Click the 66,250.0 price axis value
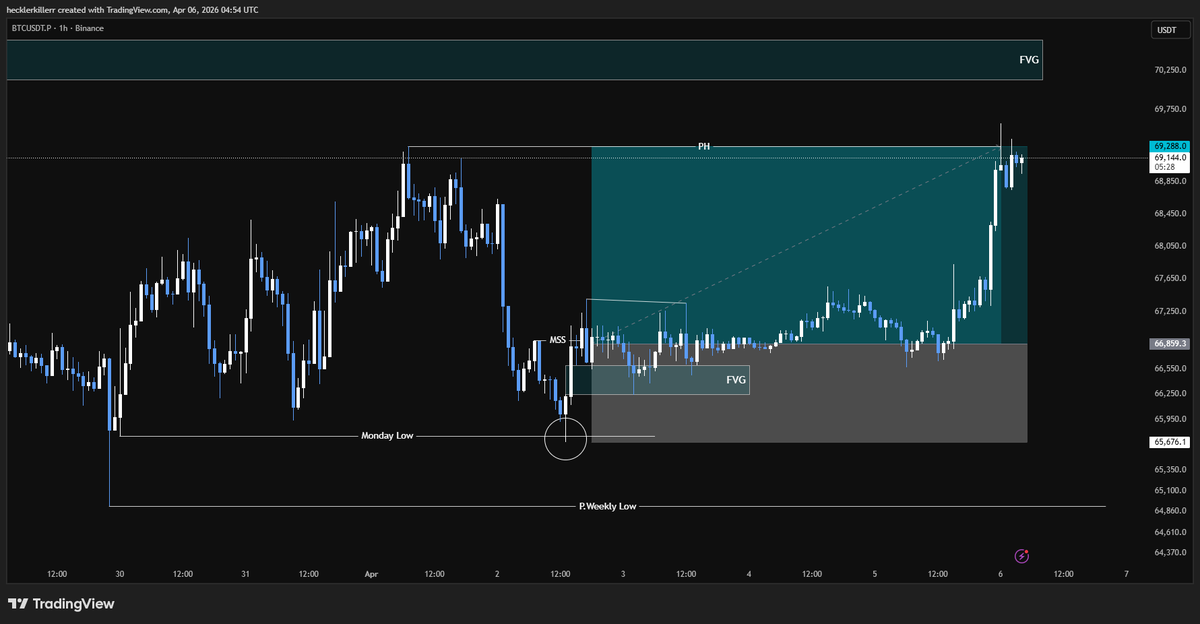The width and height of the screenshot is (1200, 624). point(1169,393)
